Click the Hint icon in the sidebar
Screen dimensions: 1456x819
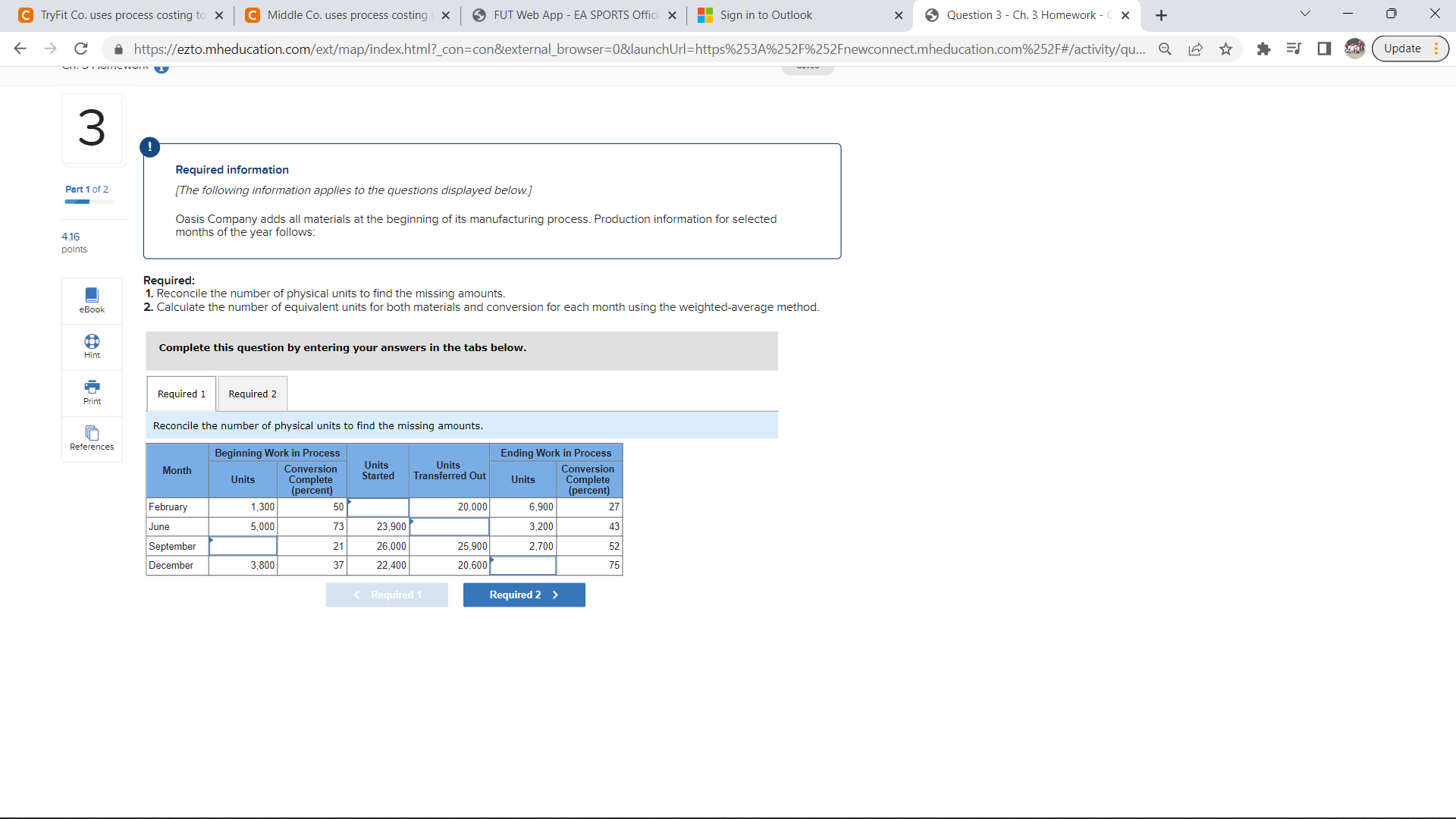(x=91, y=347)
